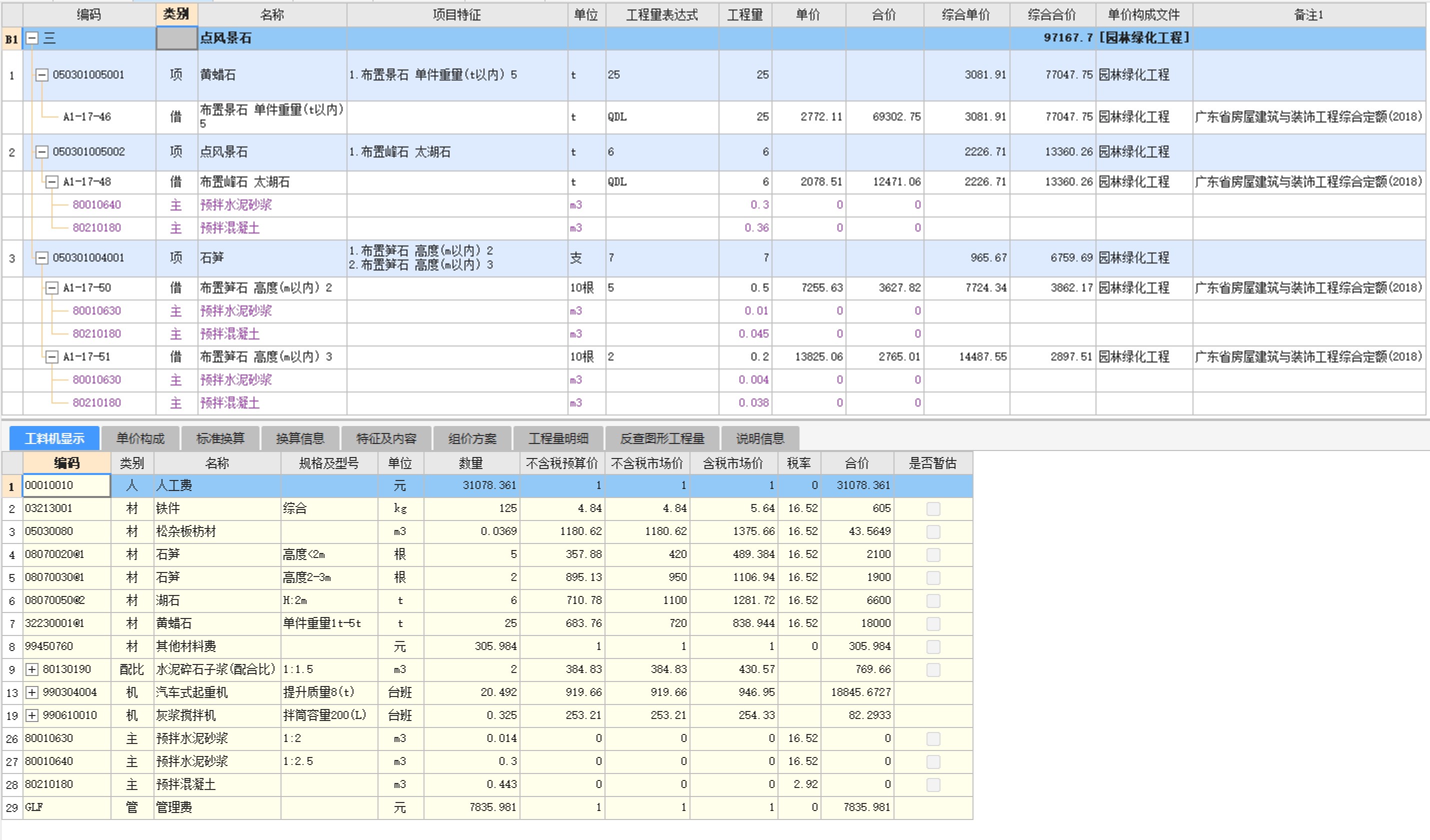Image resolution: width=1430 pixels, height=840 pixels.
Task: Collapse quota A1-17-48 sub-items
Action: tap(51, 182)
